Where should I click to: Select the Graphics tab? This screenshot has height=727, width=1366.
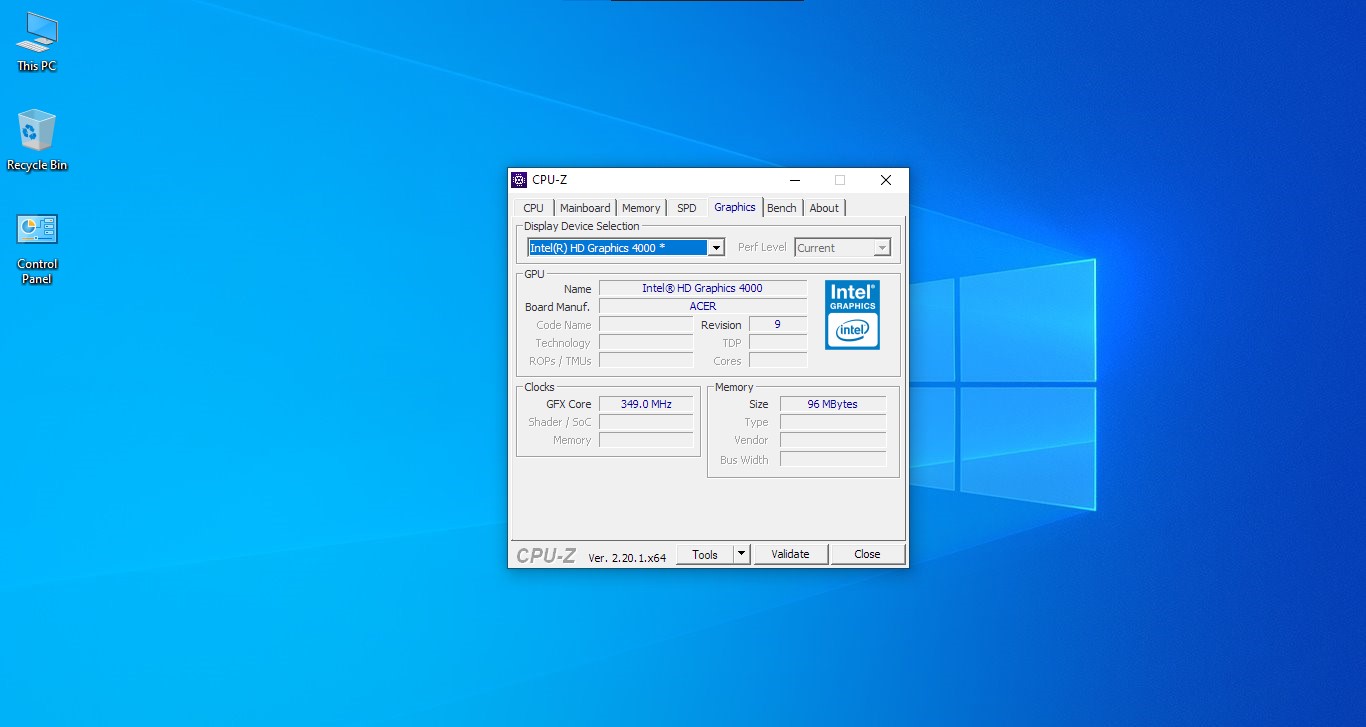(x=735, y=207)
